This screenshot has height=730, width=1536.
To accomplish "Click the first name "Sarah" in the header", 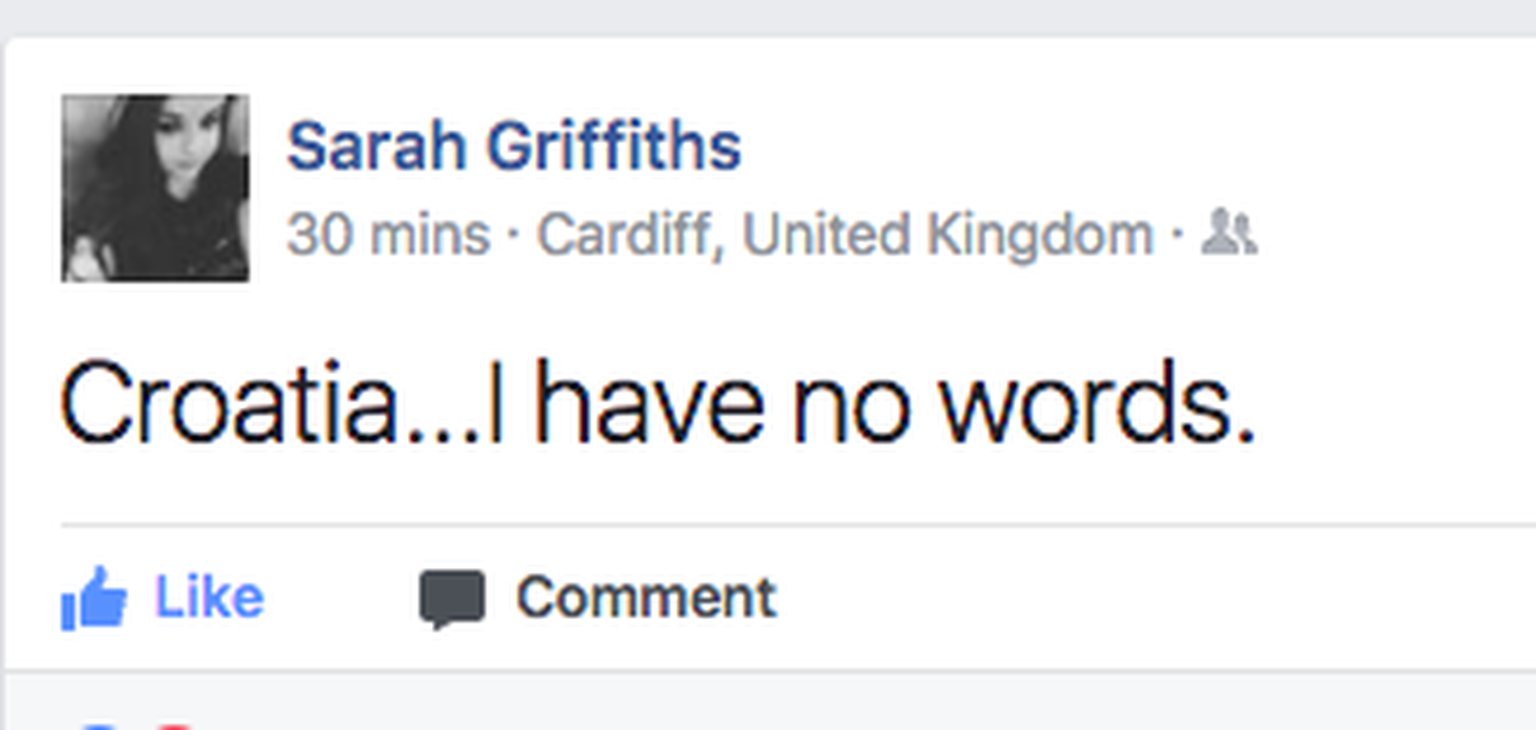I will click(377, 146).
